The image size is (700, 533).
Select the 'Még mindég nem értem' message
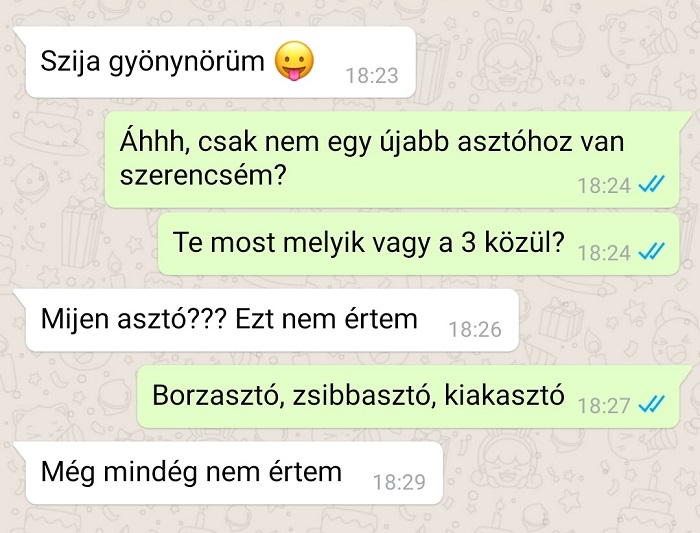[x=229, y=473]
